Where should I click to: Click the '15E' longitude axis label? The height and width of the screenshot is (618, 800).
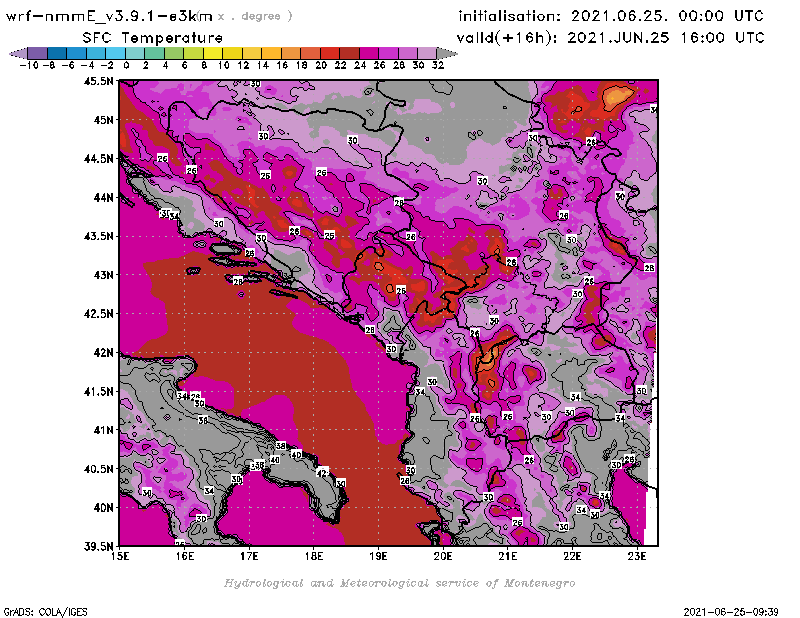click(x=120, y=556)
